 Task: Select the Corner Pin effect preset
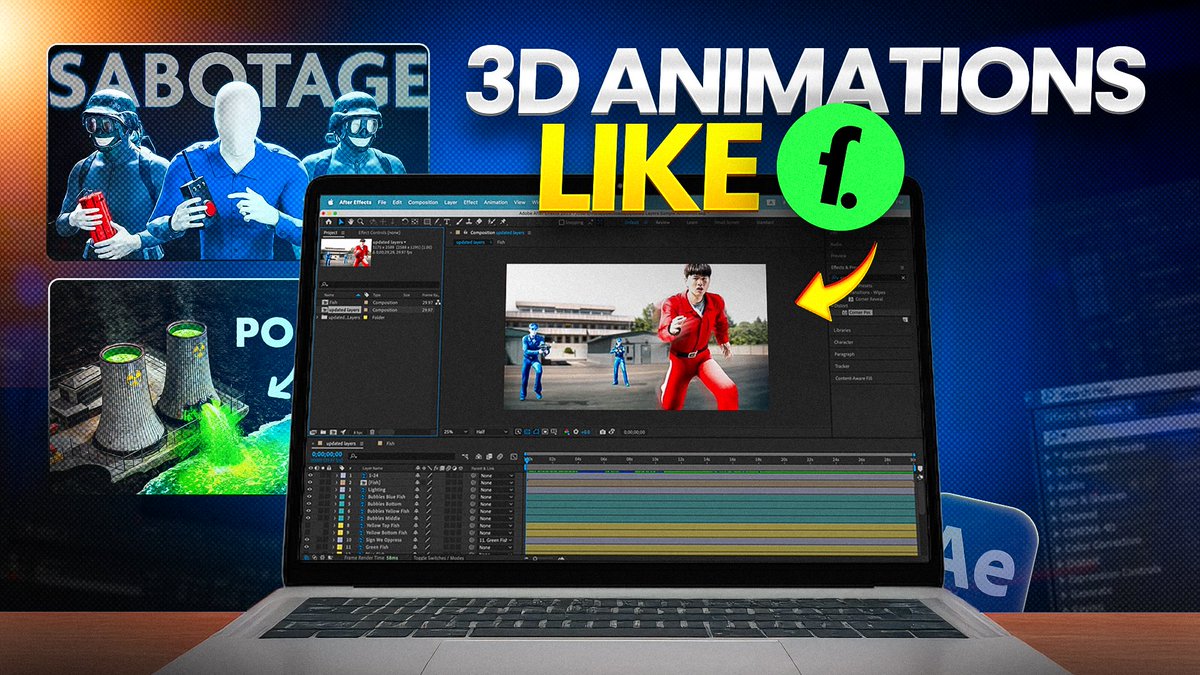(x=860, y=312)
